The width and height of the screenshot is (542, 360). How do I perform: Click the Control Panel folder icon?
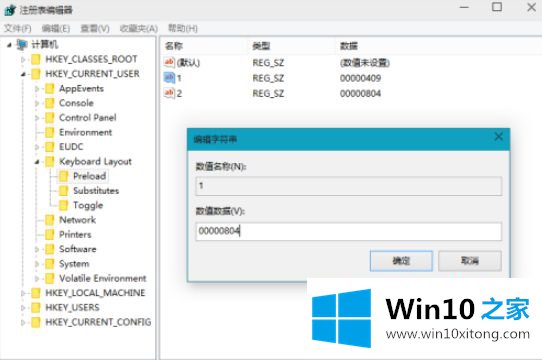tap(50, 118)
